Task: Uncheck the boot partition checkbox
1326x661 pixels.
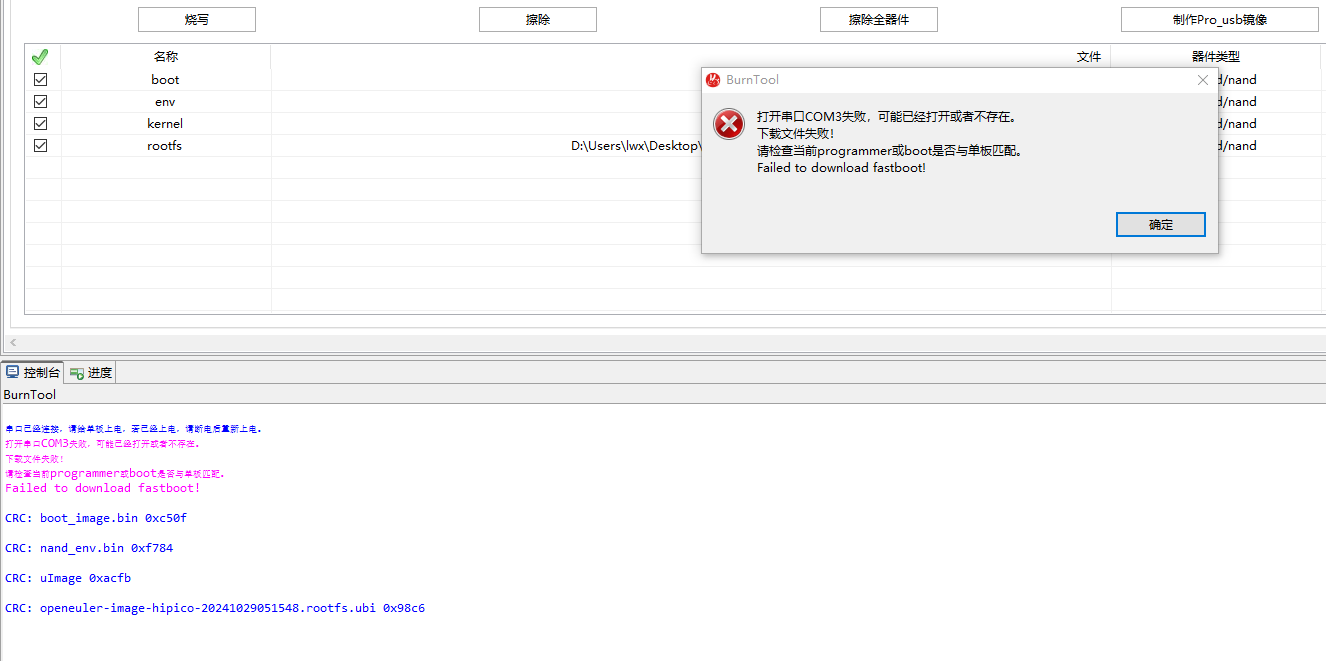Action: tap(41, 79)
